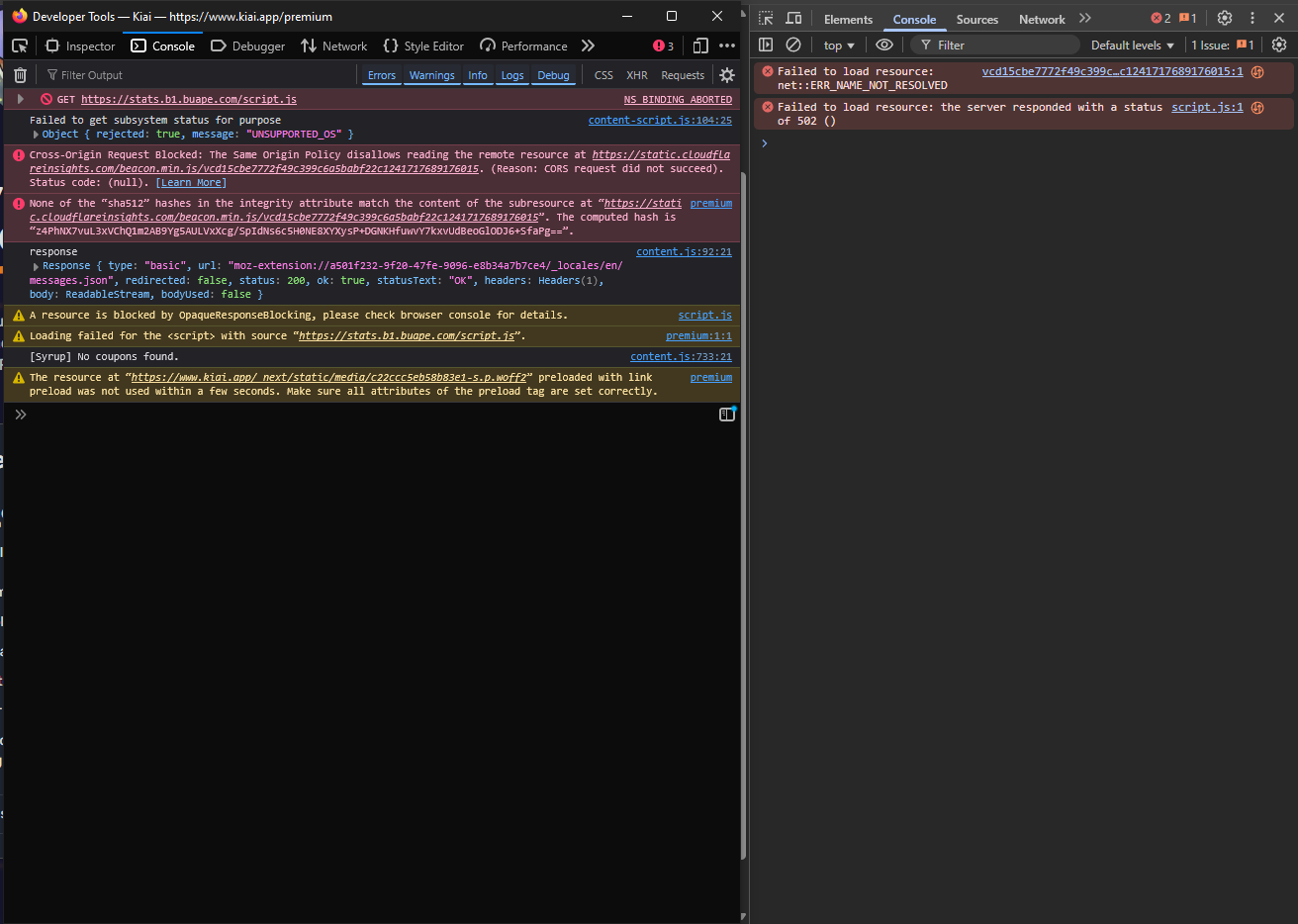Click the woff2 preload resource URL

pos(328,377)
